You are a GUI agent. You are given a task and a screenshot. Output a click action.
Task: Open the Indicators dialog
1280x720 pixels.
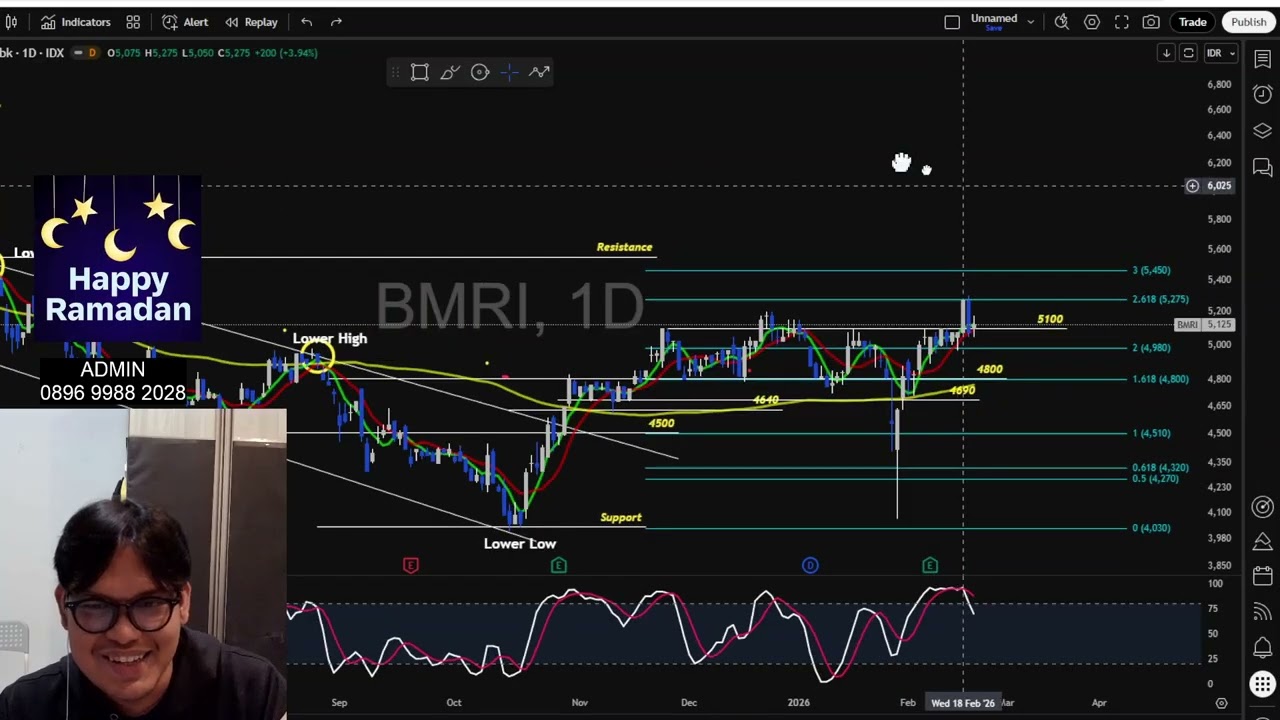75,22
